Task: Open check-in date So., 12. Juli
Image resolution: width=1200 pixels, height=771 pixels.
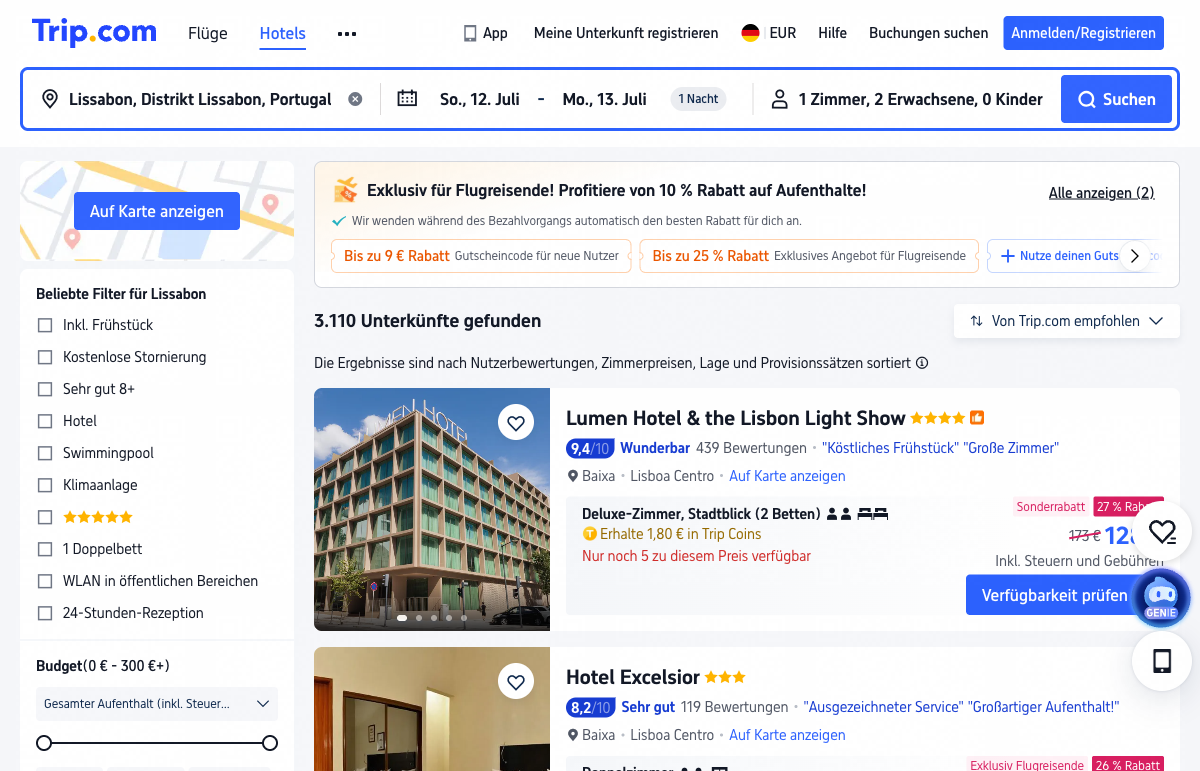Action: point(480,99)
